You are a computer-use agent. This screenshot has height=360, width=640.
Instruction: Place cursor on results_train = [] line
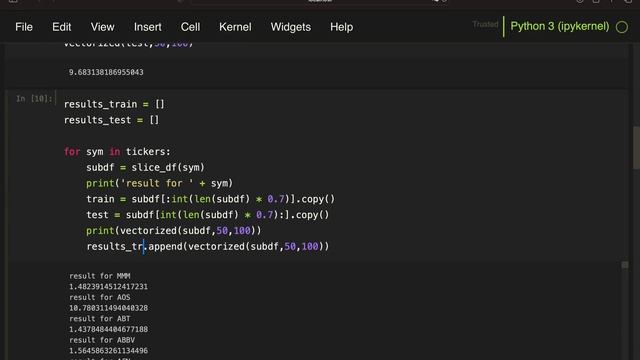114,104
